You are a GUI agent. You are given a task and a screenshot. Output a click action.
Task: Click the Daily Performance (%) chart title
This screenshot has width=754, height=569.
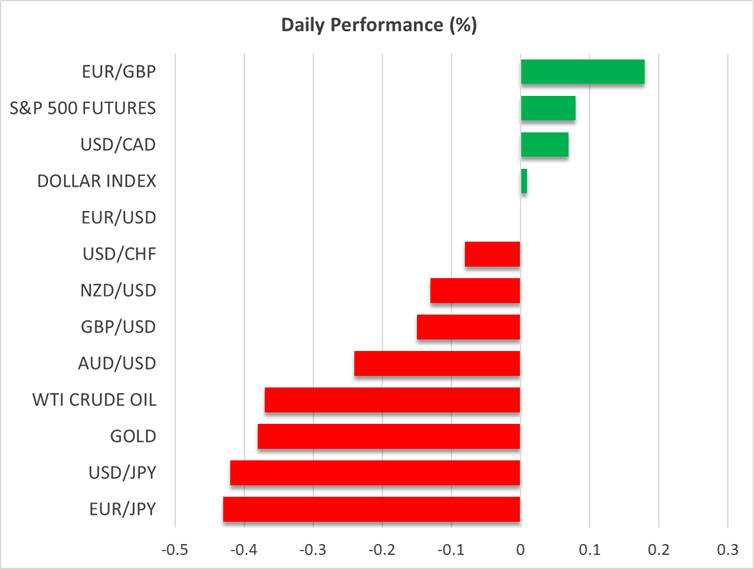click(377, 26)
